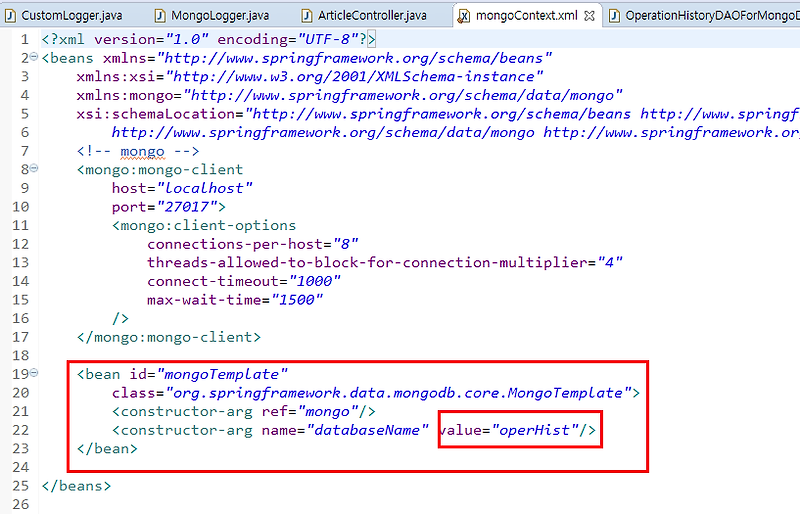Click the closing </bean> tag on line 23
The image size is (800, 514).
pyautogui.click(x=107, y=449)
